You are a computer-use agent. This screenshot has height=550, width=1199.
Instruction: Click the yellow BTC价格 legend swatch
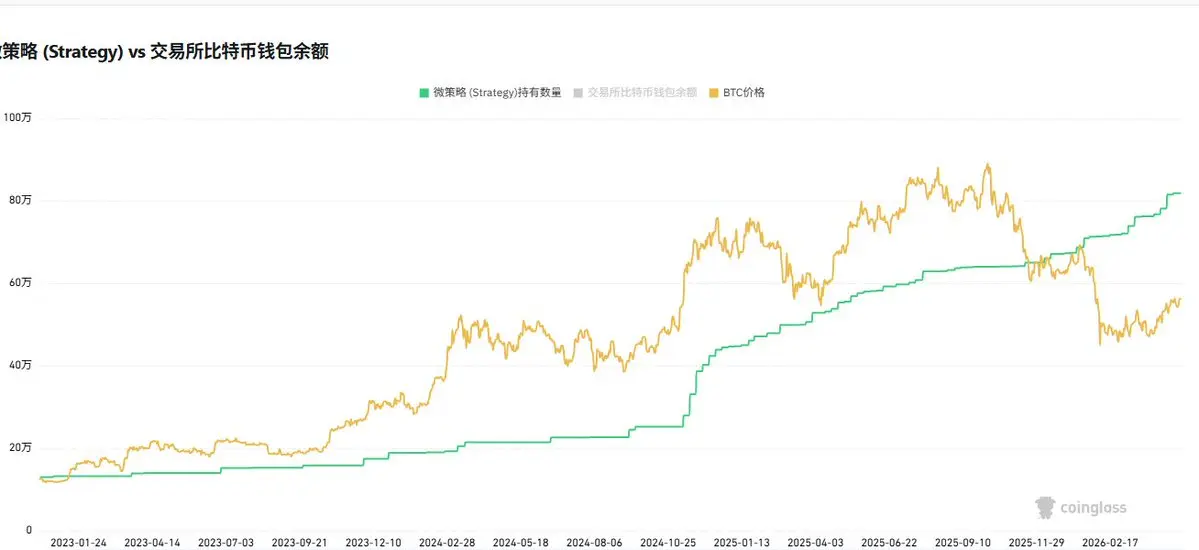tap(714, 93)
